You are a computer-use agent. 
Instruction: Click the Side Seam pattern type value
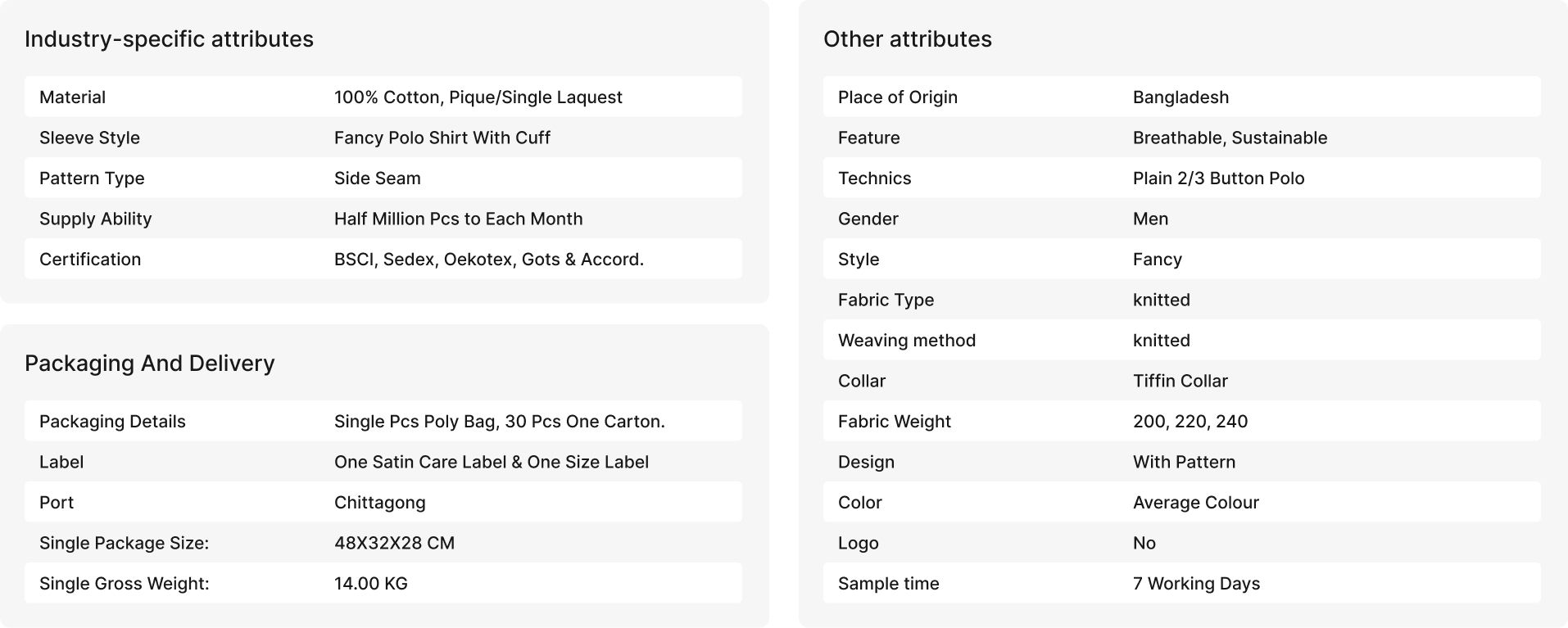(378, 178)
